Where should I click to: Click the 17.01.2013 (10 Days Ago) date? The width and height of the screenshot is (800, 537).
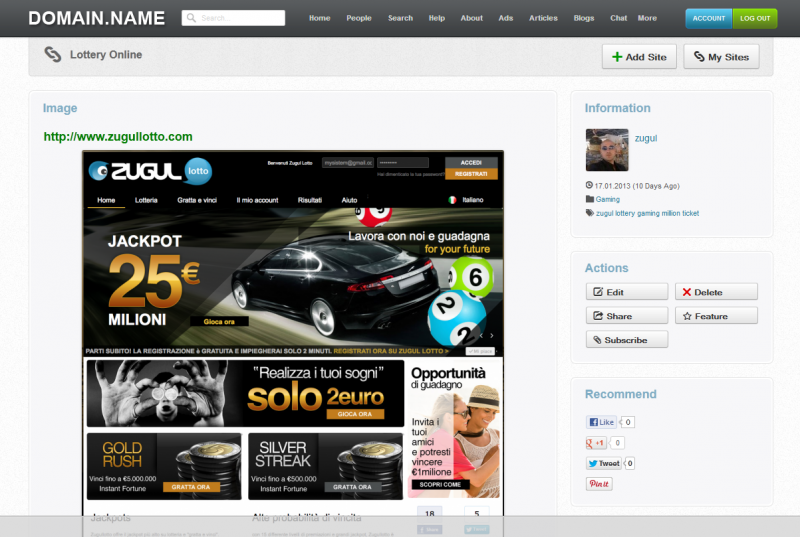(637, 186)
